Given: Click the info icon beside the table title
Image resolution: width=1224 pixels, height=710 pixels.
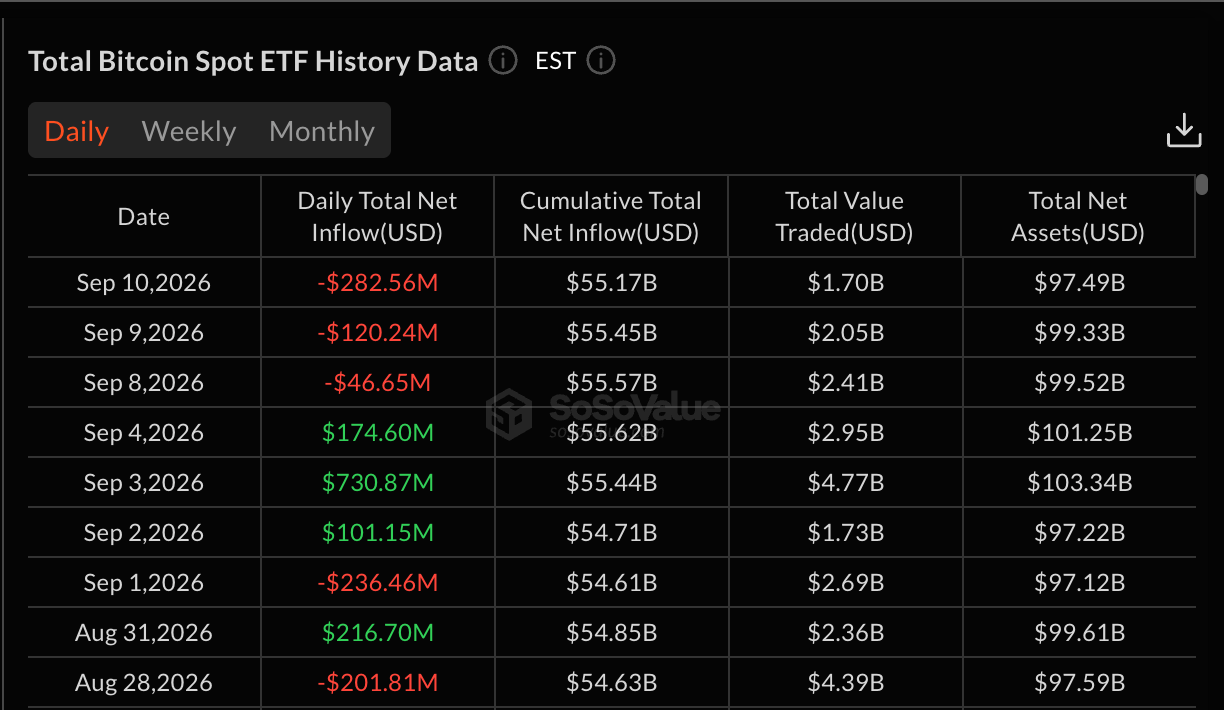Looking at the screenshot, I should [x=503, y=61].
